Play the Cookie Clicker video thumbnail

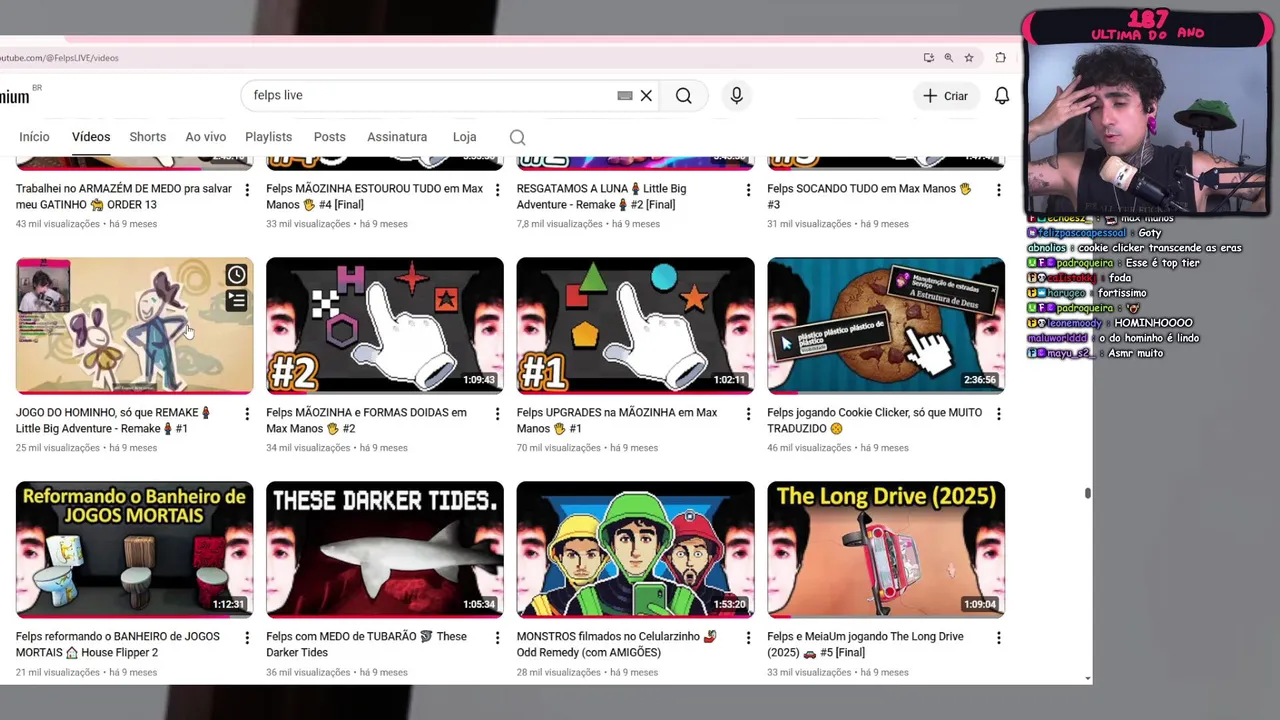[886, 325]
